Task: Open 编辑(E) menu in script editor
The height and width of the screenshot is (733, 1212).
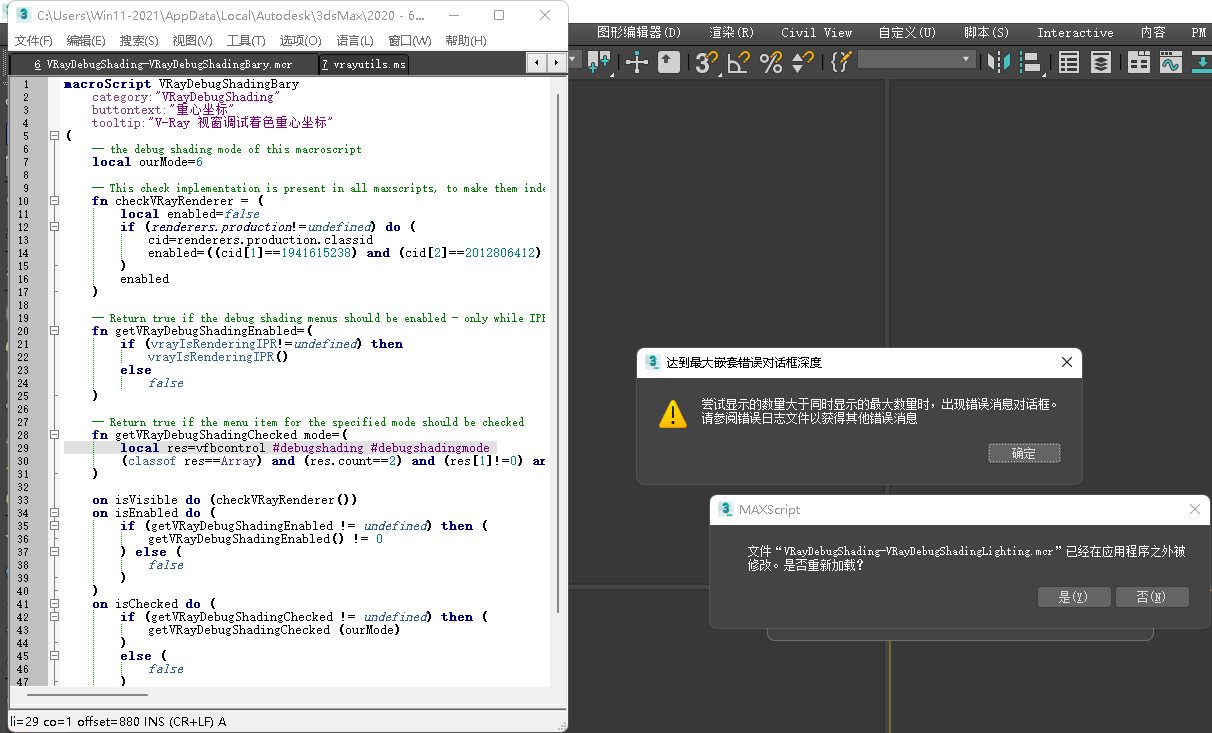Action: tap(86, 41)
